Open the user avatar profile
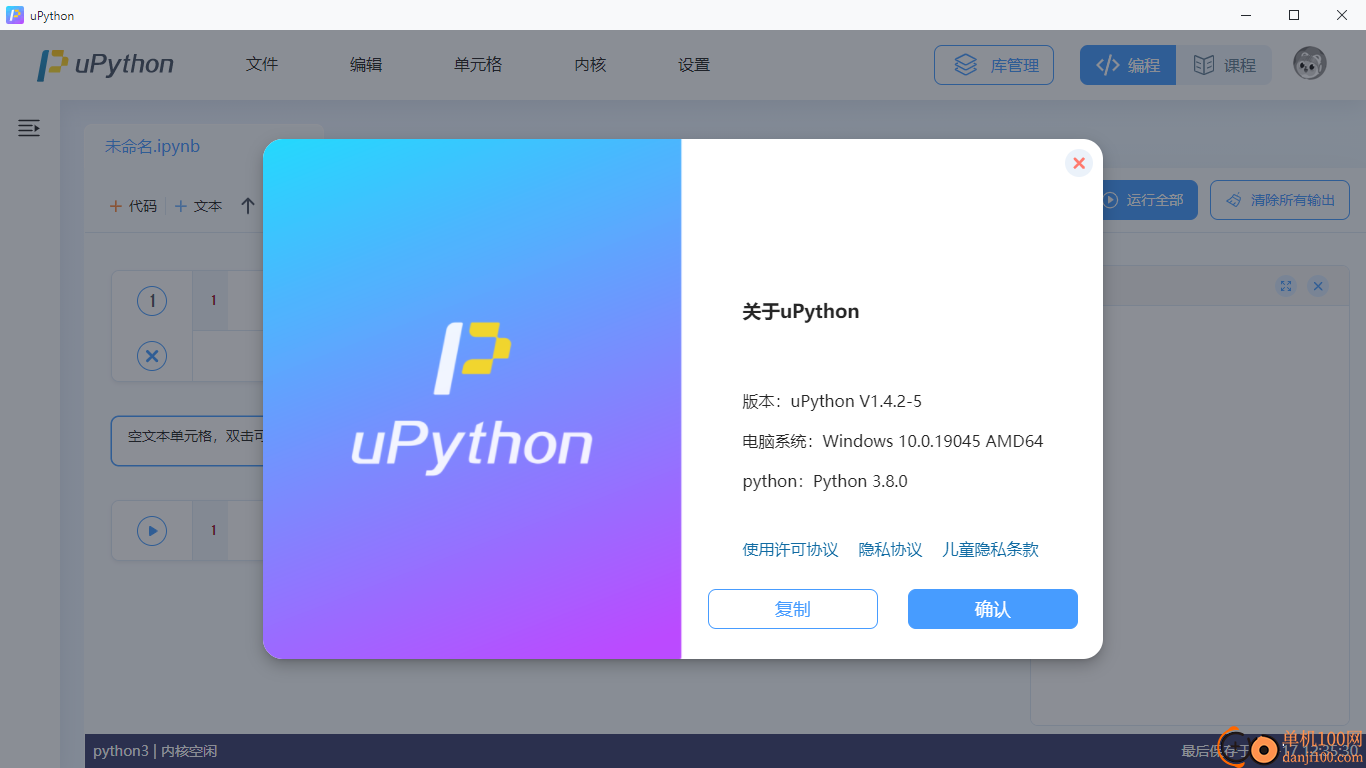The image size is (1366, 768). click(x=1310, y=64)
